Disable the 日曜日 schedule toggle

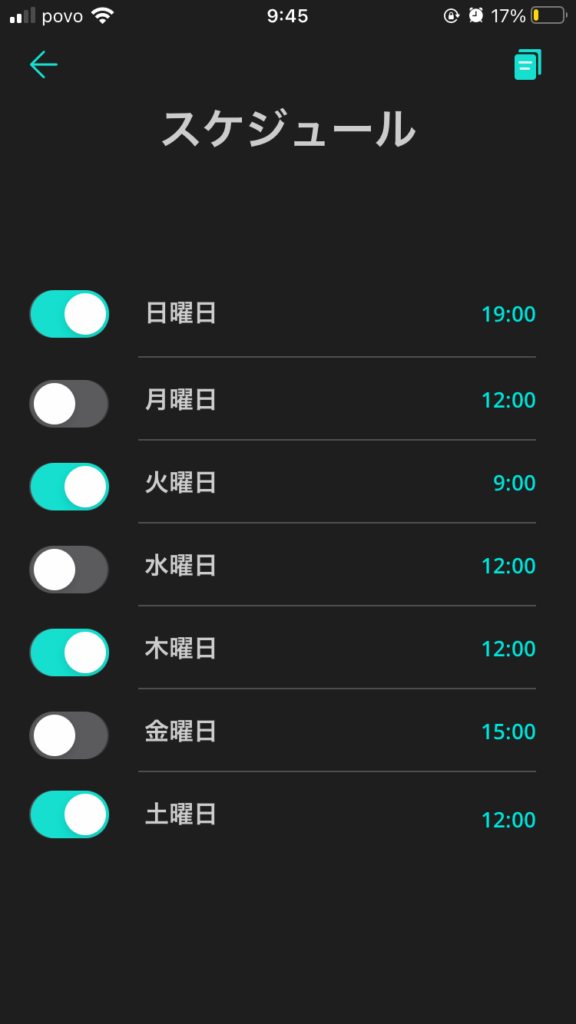pyautogui.click(x=69, y=314)
